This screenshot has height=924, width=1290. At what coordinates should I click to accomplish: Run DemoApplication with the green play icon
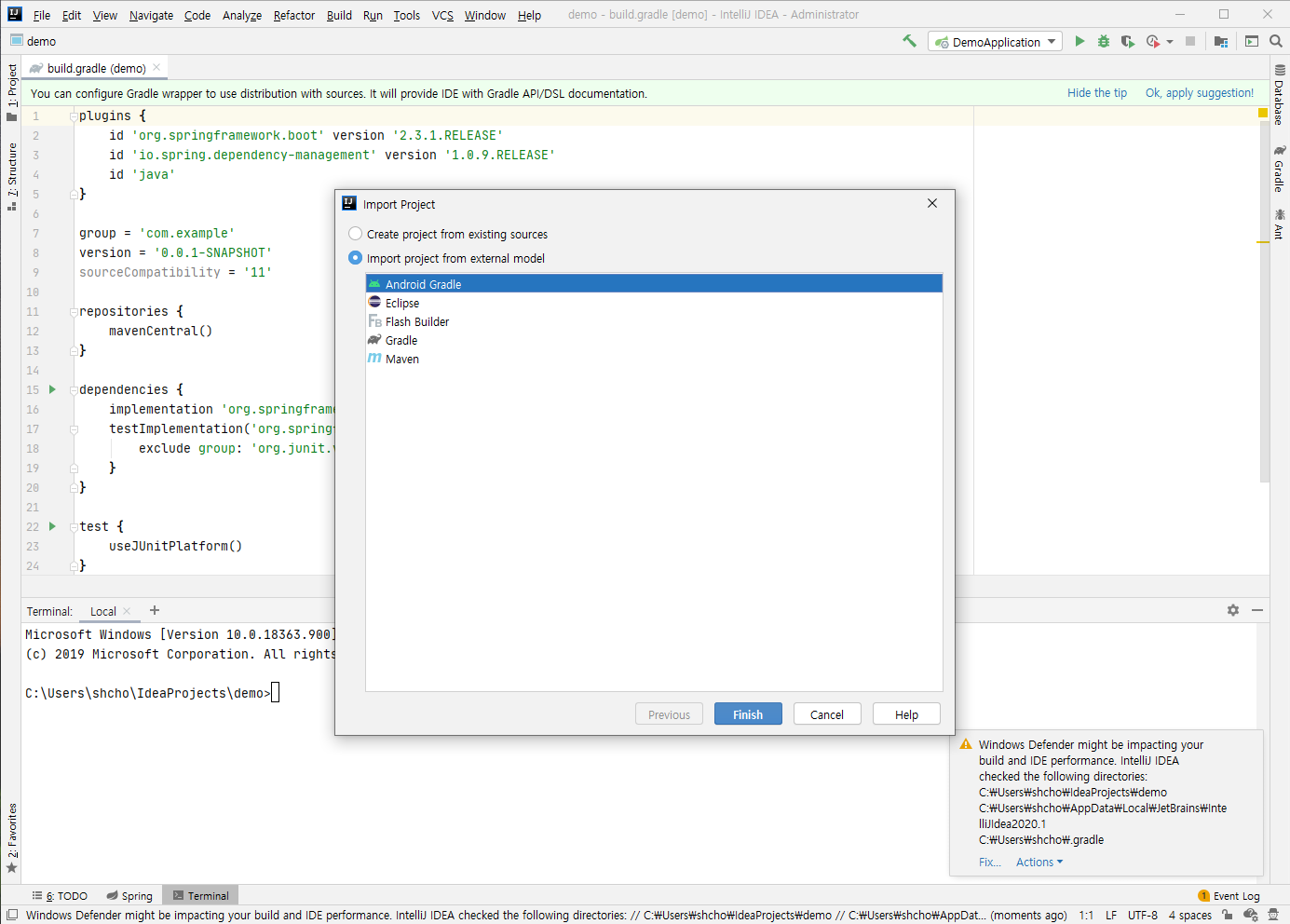(1080, 41)
